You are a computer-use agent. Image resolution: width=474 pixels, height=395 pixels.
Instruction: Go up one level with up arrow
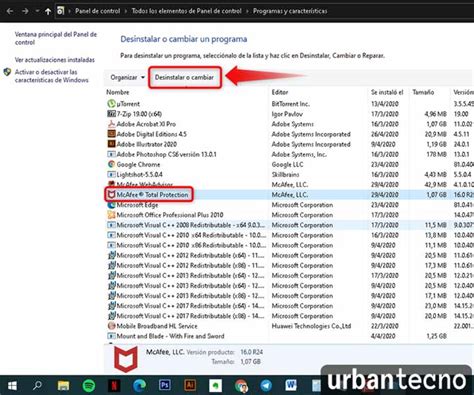point(48,11)
